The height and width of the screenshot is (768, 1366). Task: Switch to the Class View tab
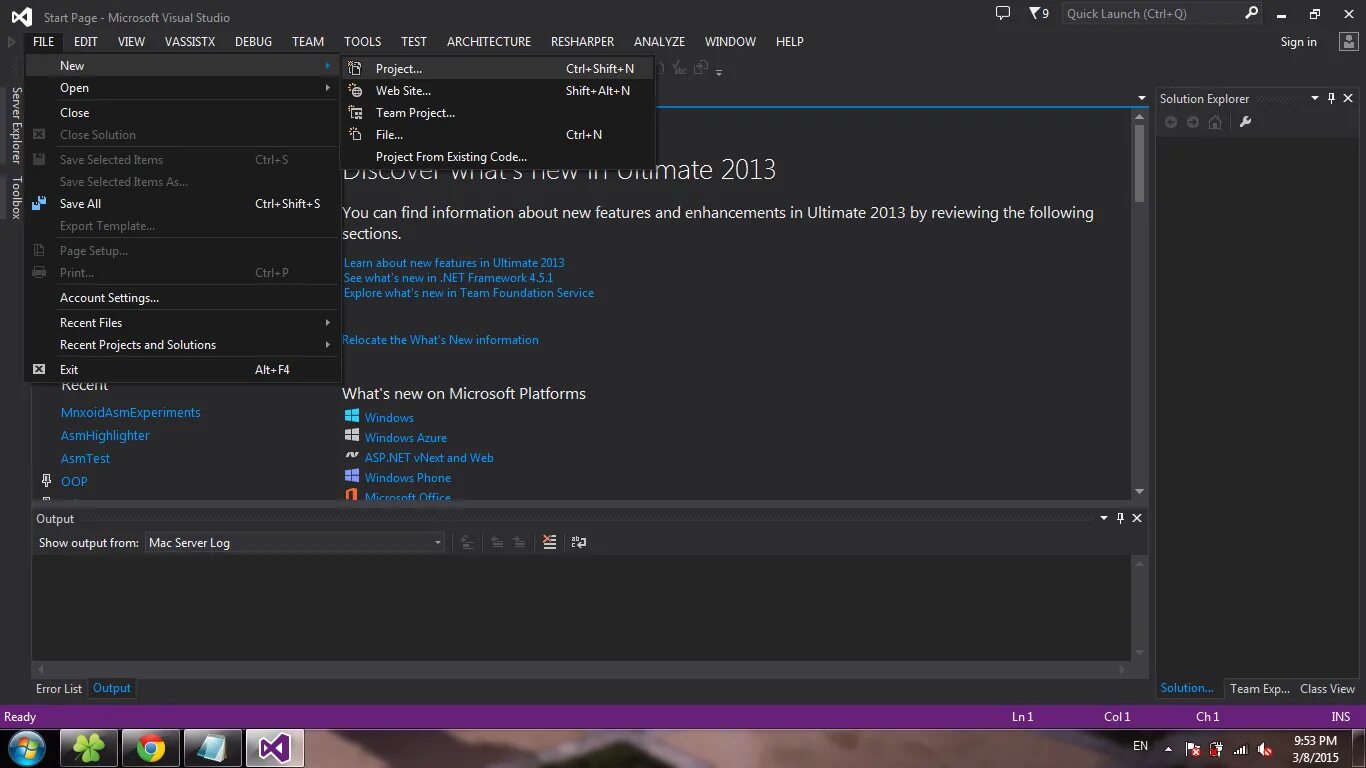tap(1327, 688)
